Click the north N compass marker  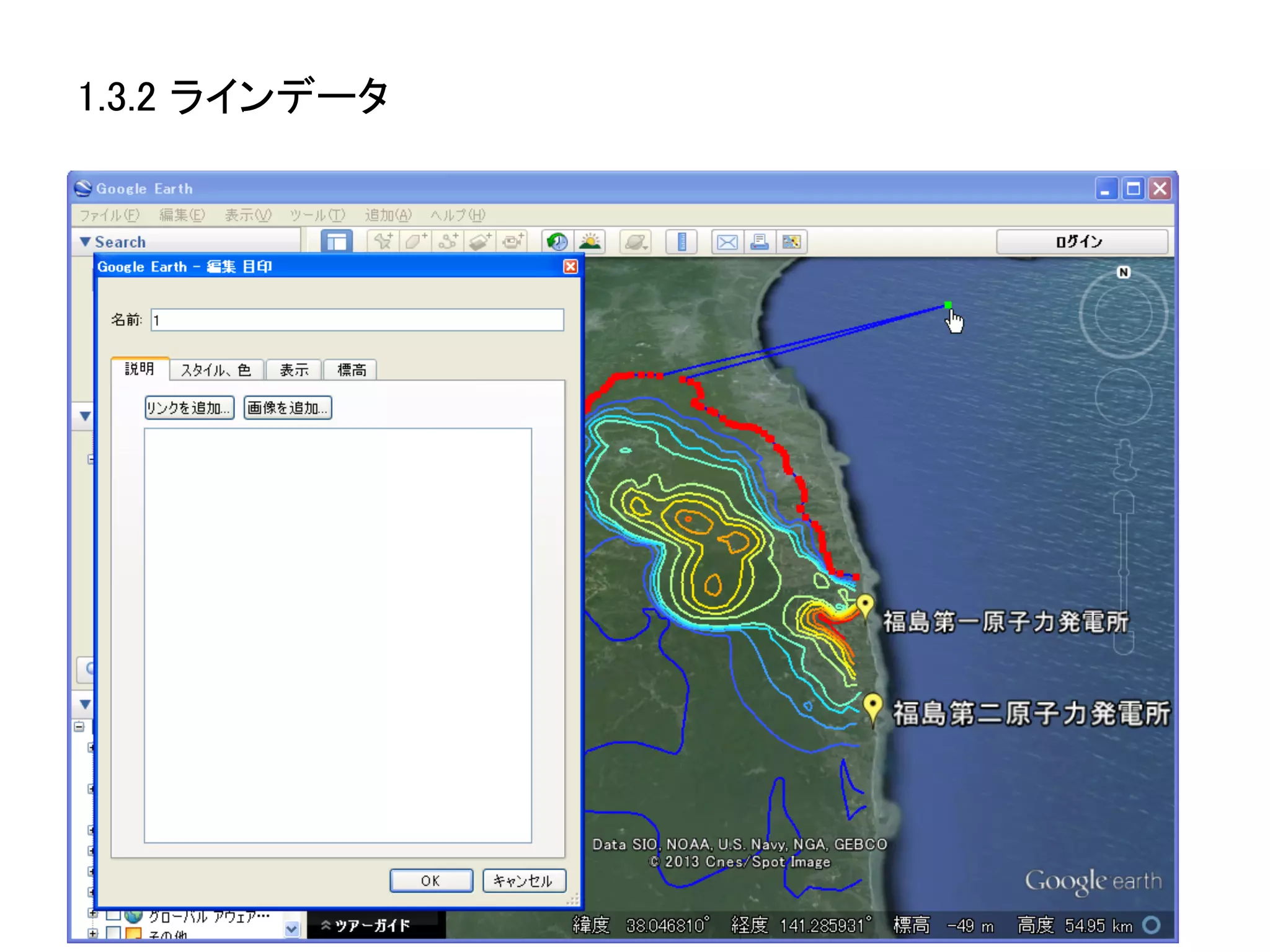[x=1124, y=272]
